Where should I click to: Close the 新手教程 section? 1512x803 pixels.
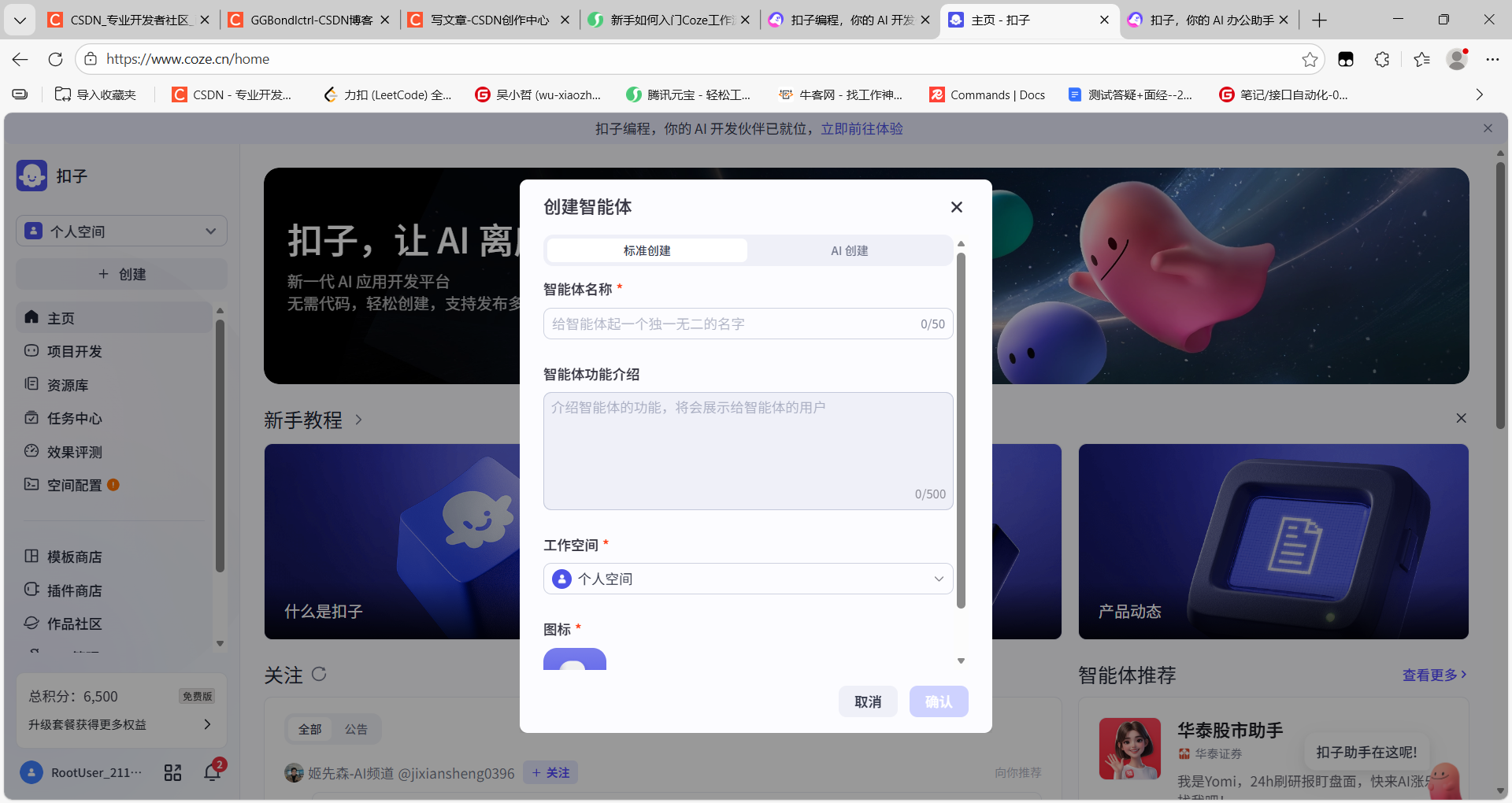pyautogui.click(x=1461, y=418)
